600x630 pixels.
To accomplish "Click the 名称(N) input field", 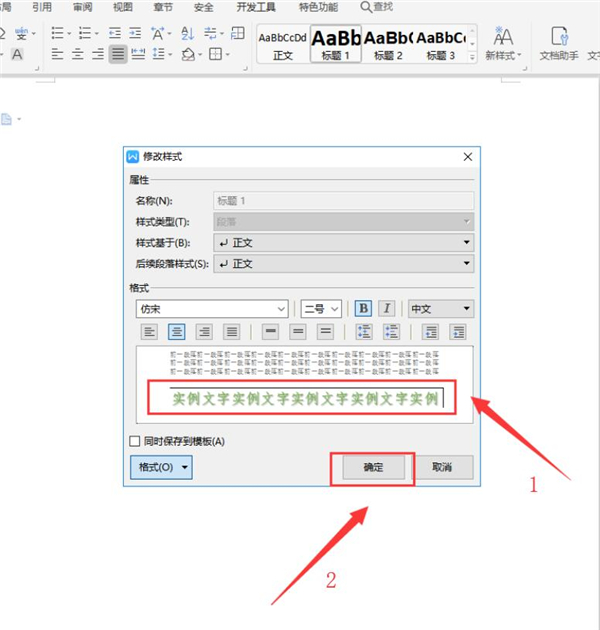I will [x=344, y=200].
